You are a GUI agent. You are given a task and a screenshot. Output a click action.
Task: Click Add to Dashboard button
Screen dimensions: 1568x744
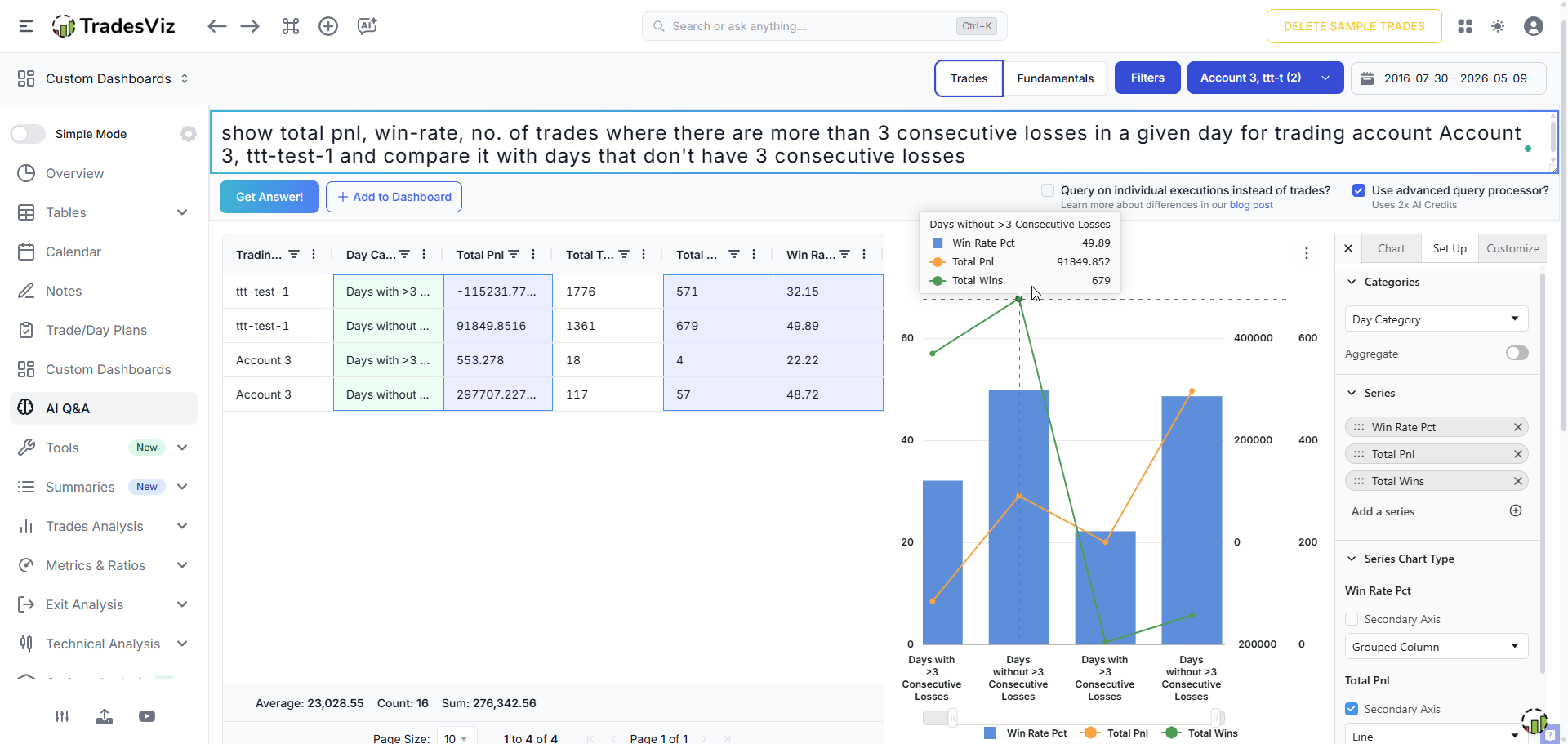click(394, 197)
